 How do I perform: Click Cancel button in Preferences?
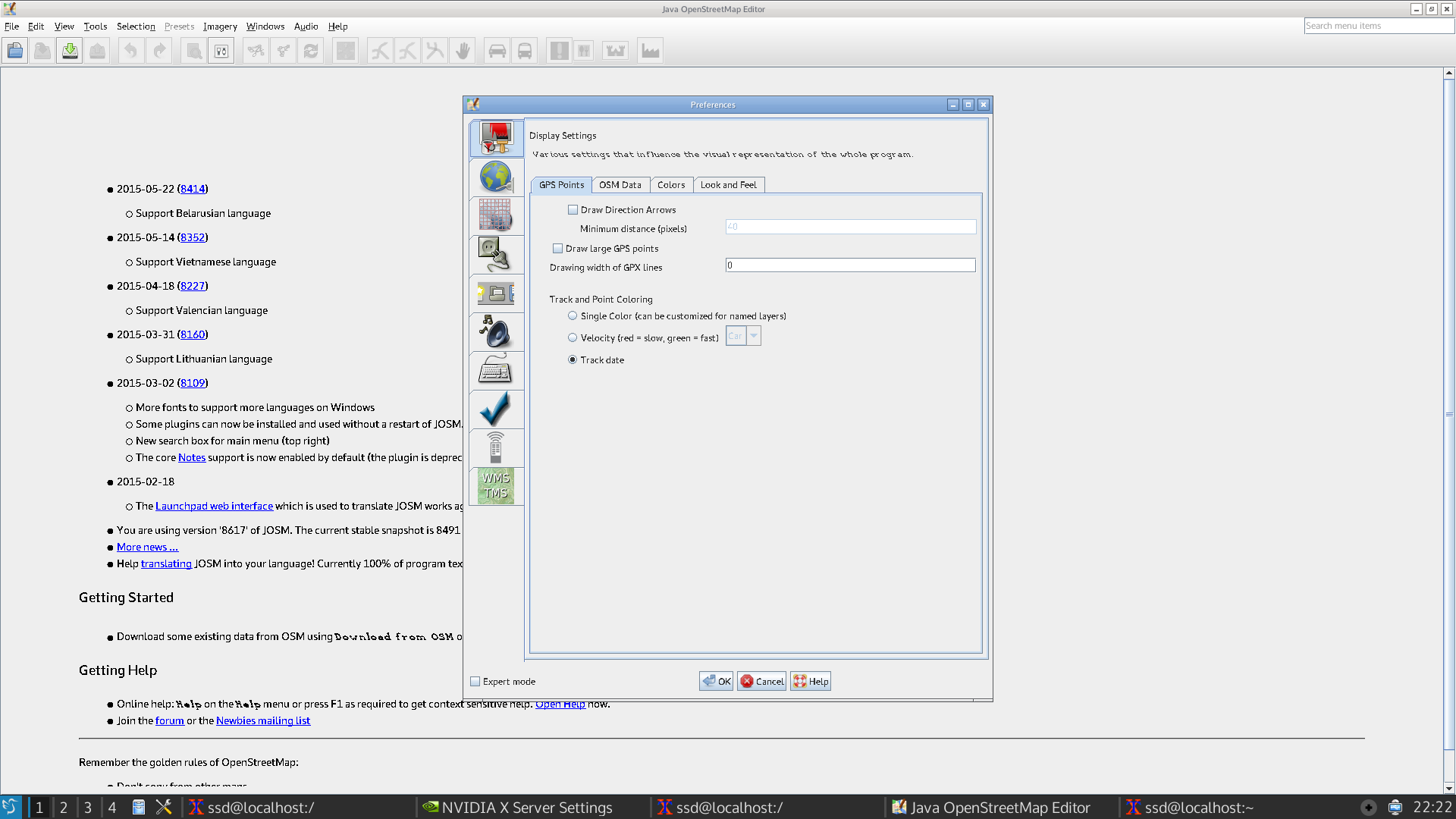(x=761, y=682)
